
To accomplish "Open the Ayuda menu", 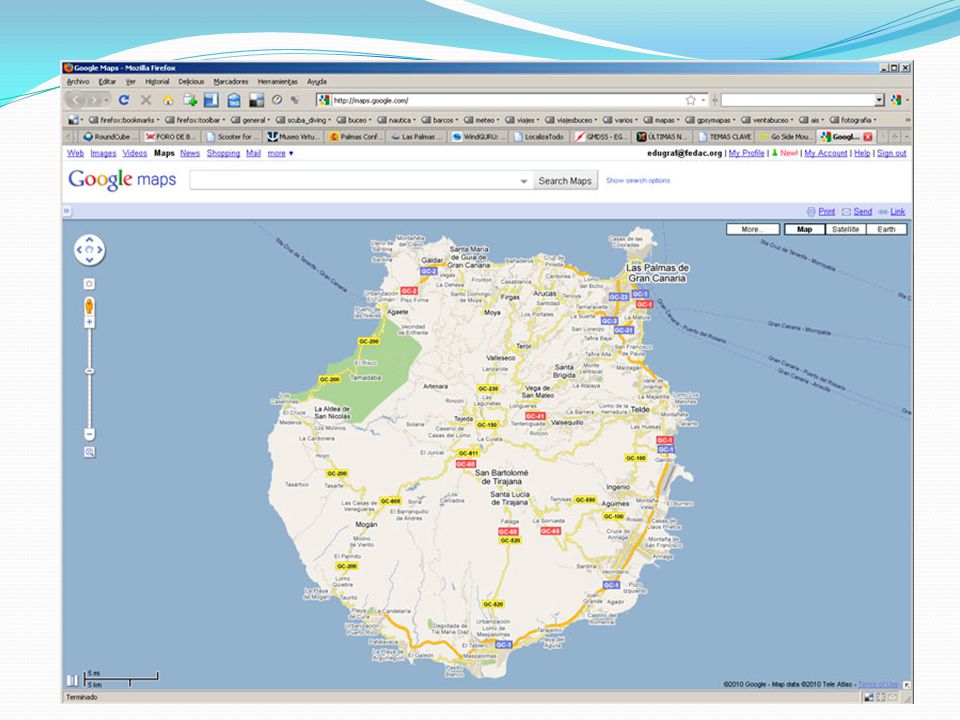I will (x=317, y=81).
